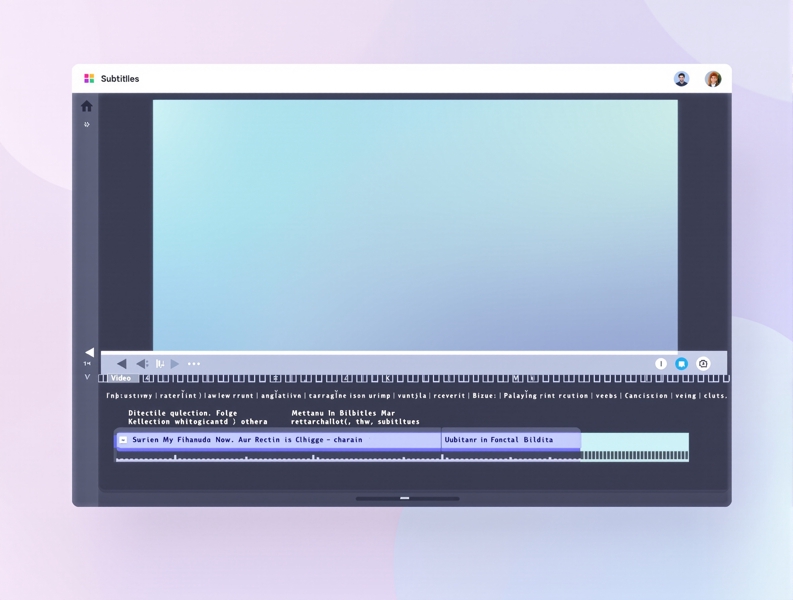
Task: Expand the V chevron in the sidebar
Action: coord(87,376)
